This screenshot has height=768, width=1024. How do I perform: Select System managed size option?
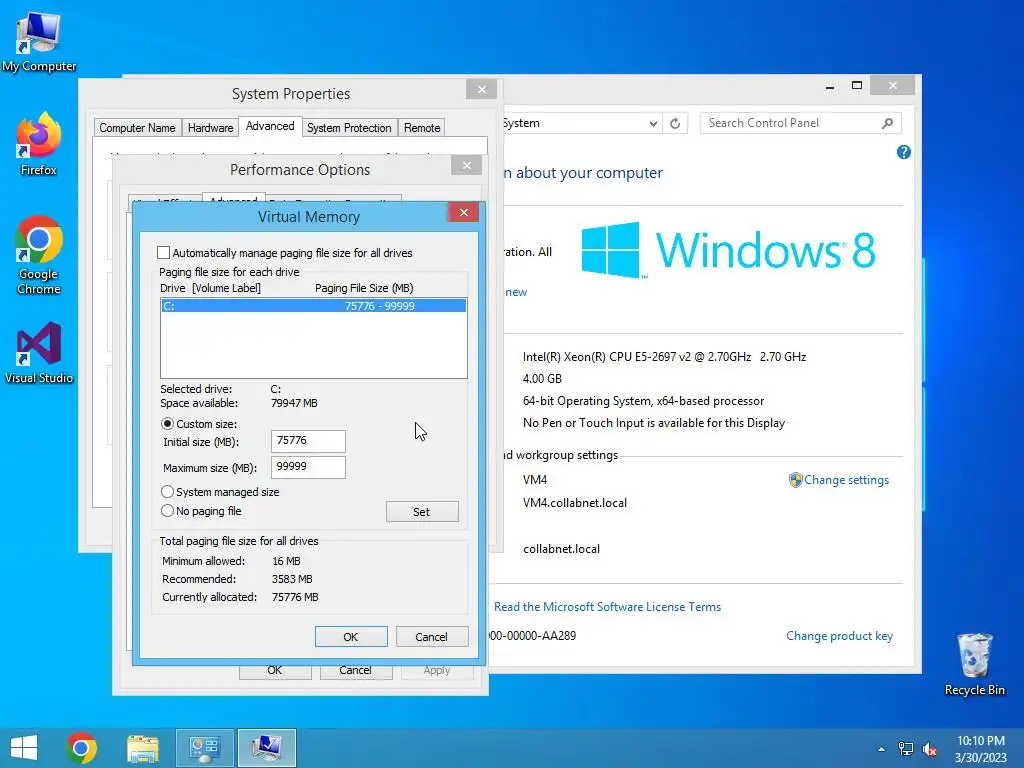point(167,492)
